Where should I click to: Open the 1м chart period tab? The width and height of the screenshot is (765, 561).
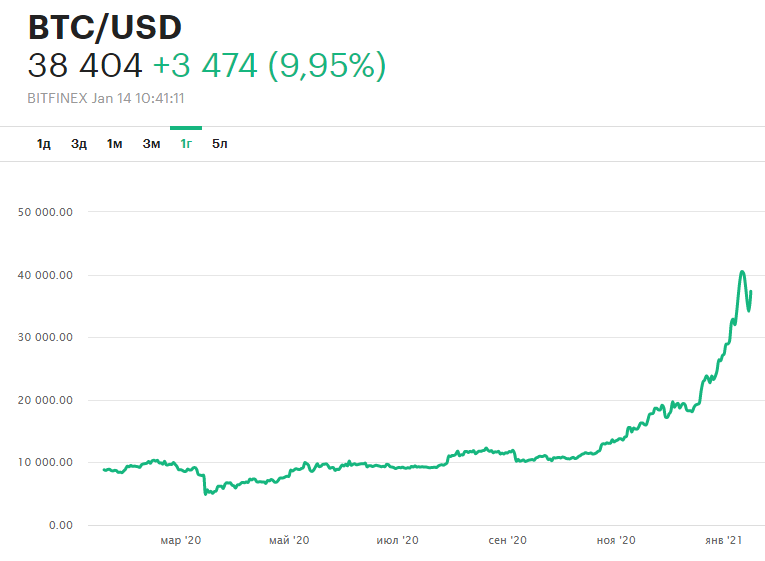click(114, 144)
